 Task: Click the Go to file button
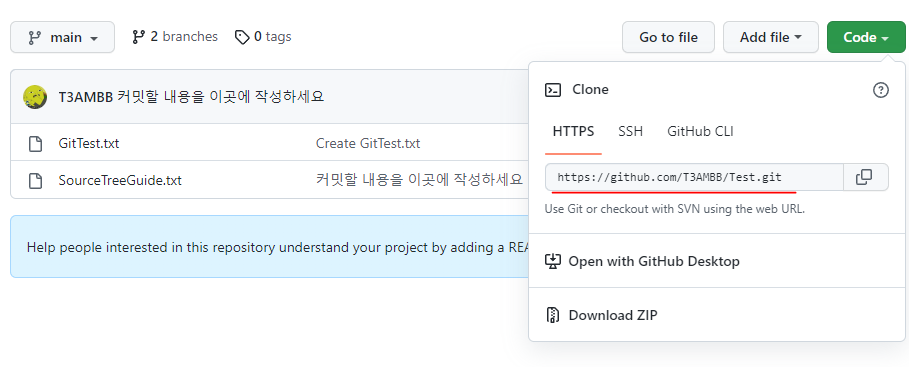point(668,37)
